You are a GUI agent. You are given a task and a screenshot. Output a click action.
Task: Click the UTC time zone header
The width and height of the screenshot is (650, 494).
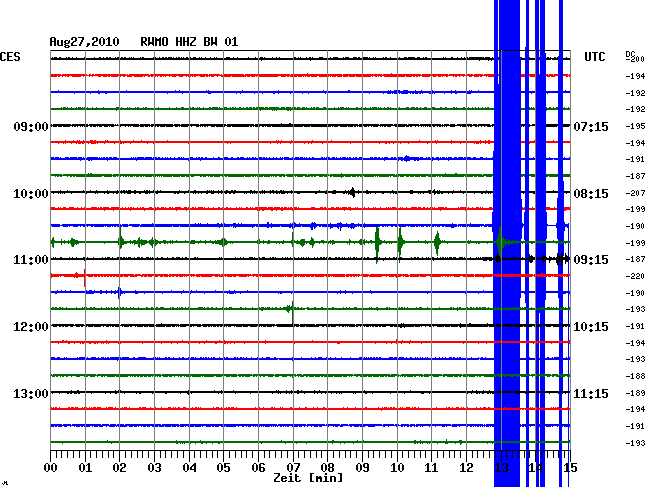pos(594,57)
